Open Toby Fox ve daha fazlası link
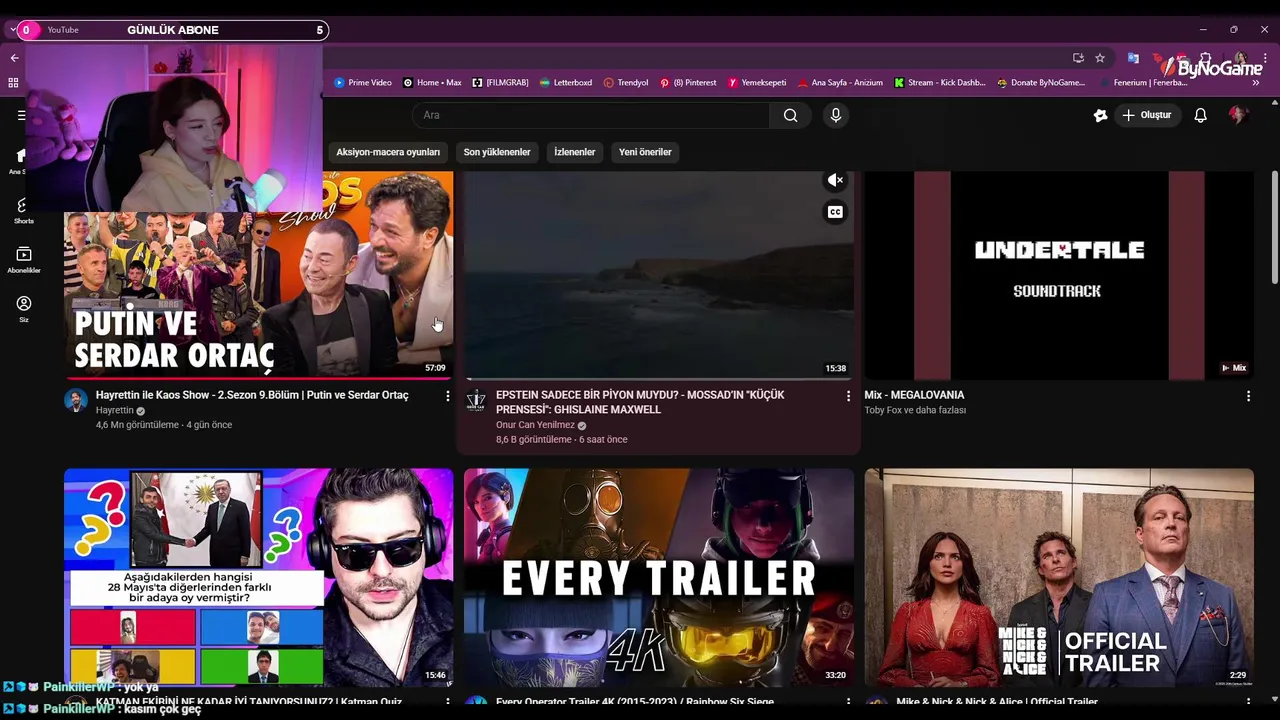Viewport: 1280px width, 720px height. tap(915, 410)
